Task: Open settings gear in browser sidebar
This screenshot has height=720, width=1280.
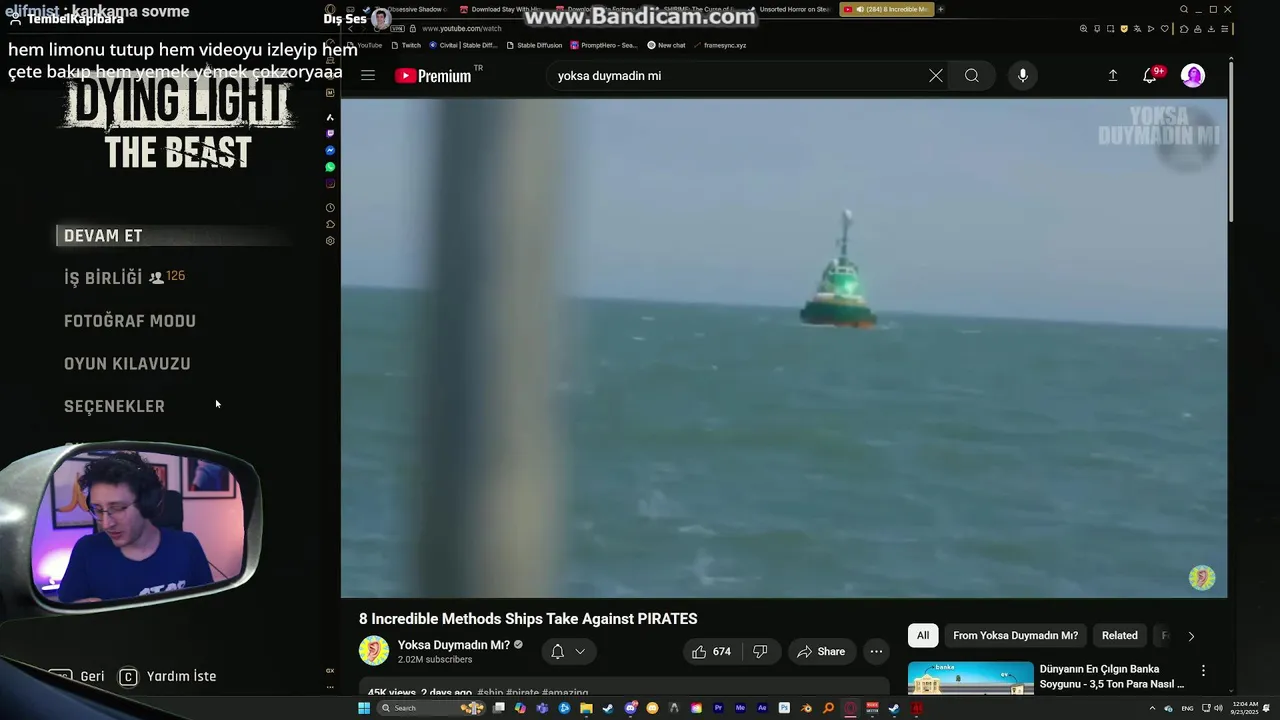Action: [330, 241]
